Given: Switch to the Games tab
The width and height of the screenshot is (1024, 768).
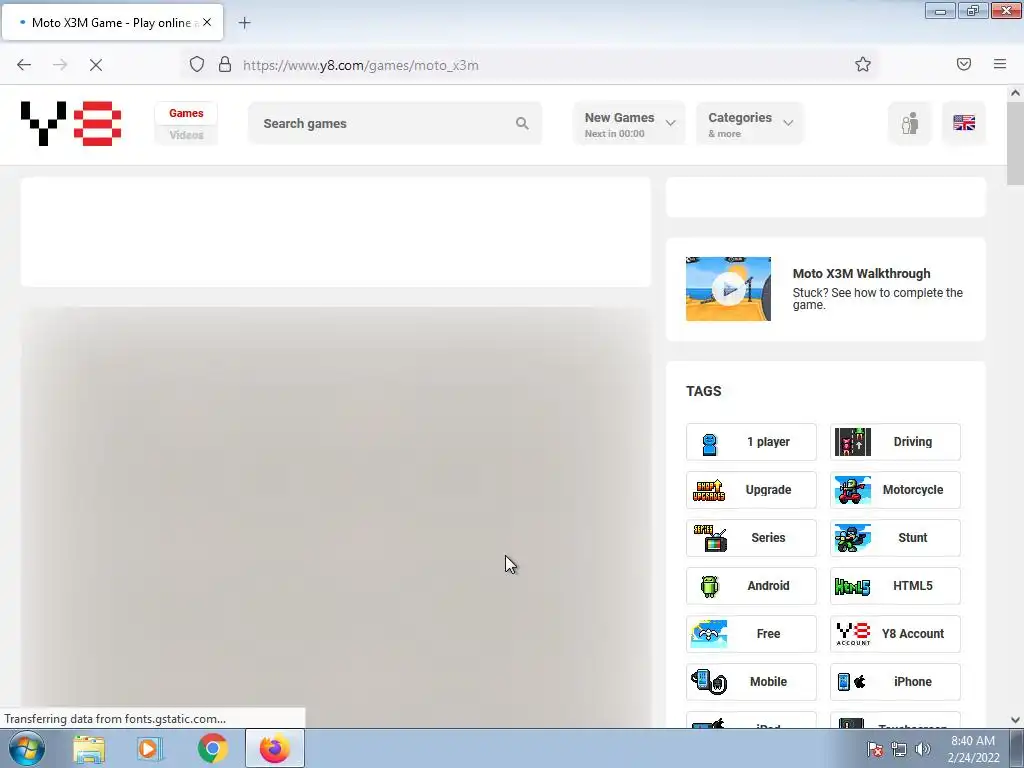Looking at the screenshot, I should (186, 113).
